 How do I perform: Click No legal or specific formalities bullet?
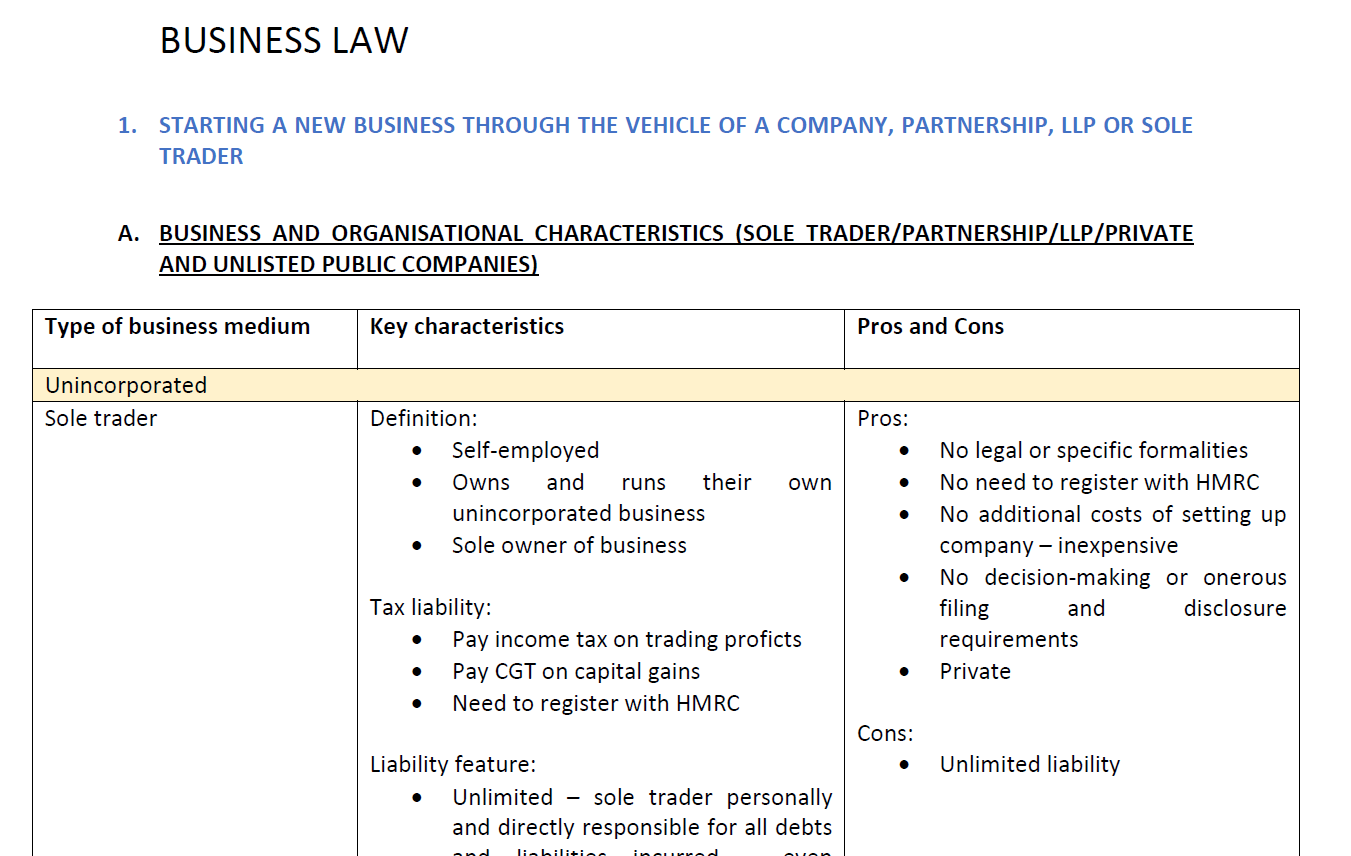tap(1094, 450)
